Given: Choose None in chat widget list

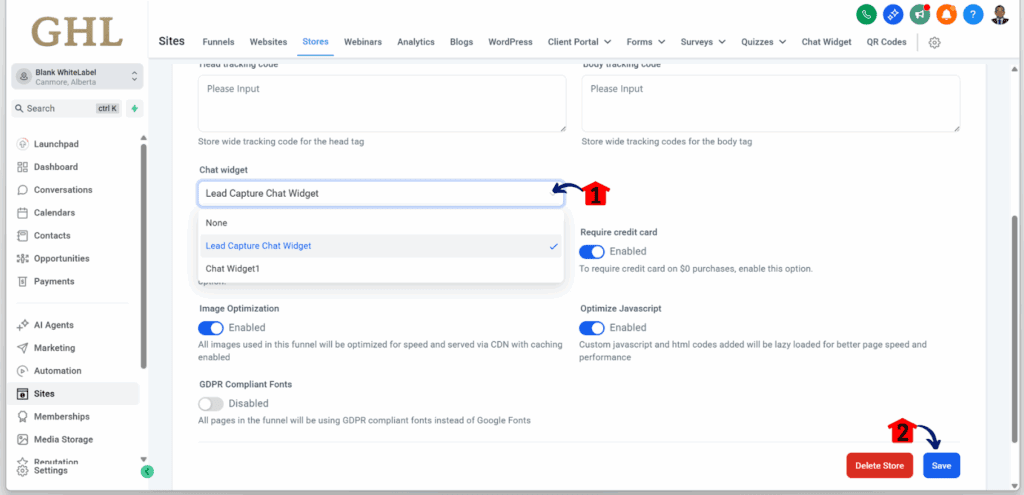Looking at the screenshot, I should [381, 223].
